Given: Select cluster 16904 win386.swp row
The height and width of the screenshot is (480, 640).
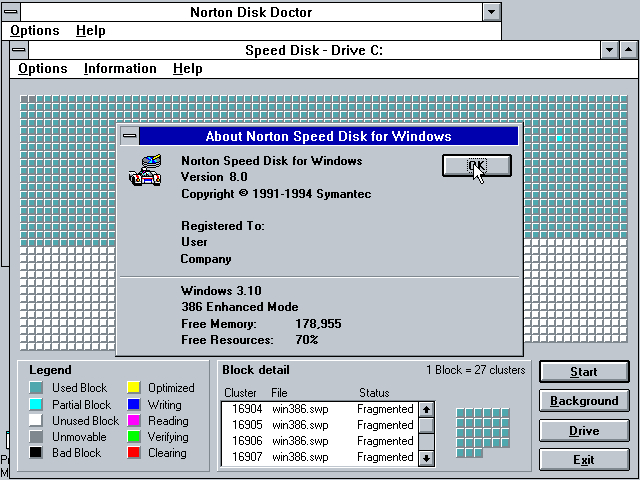Looking at the screenshot, I should click(x=318, y=409).
